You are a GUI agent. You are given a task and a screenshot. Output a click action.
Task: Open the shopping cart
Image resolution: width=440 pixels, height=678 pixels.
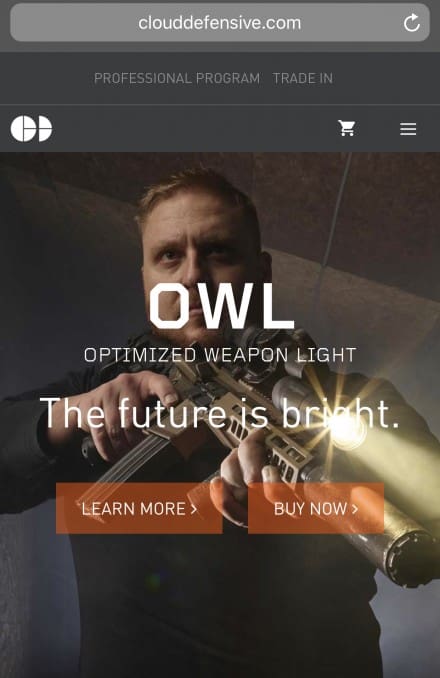pyautogui.click(x=347, y=128)
